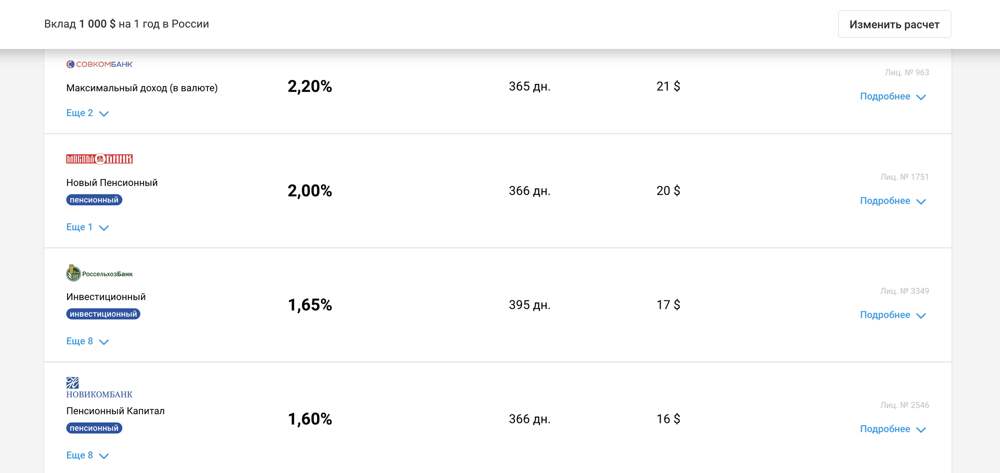This screenshot has width=1000, height=473.
Task: Click the Новый Пенсионный deposit name
Action: [x=112, y=183]
